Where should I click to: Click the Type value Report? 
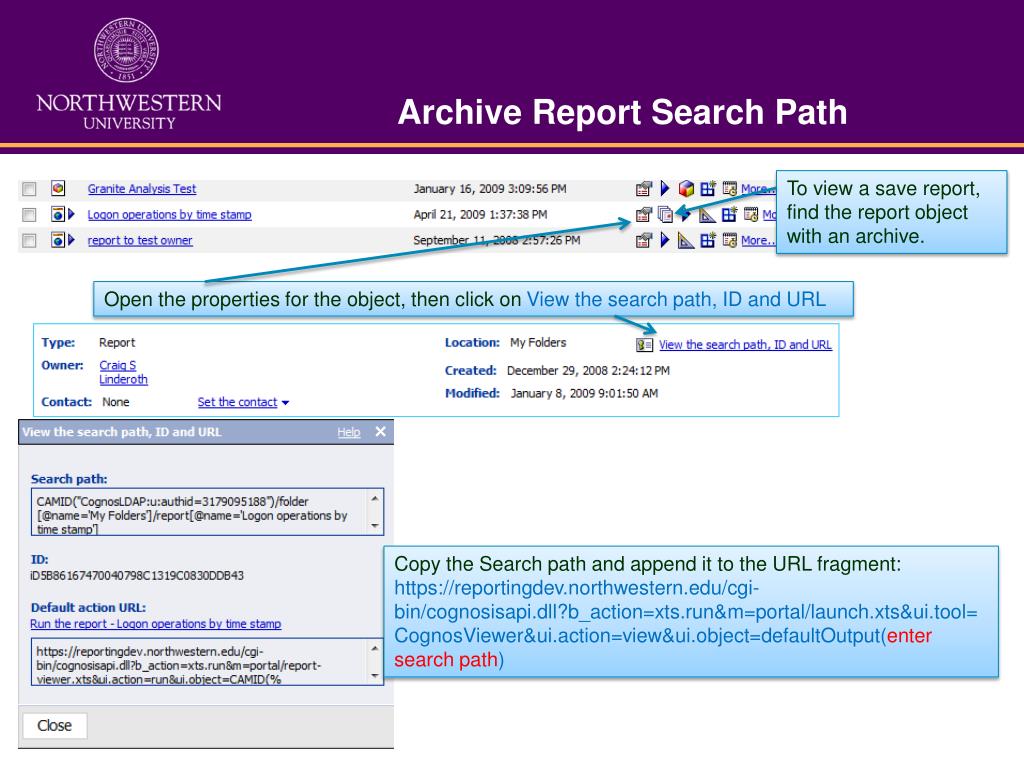[117, 342]
